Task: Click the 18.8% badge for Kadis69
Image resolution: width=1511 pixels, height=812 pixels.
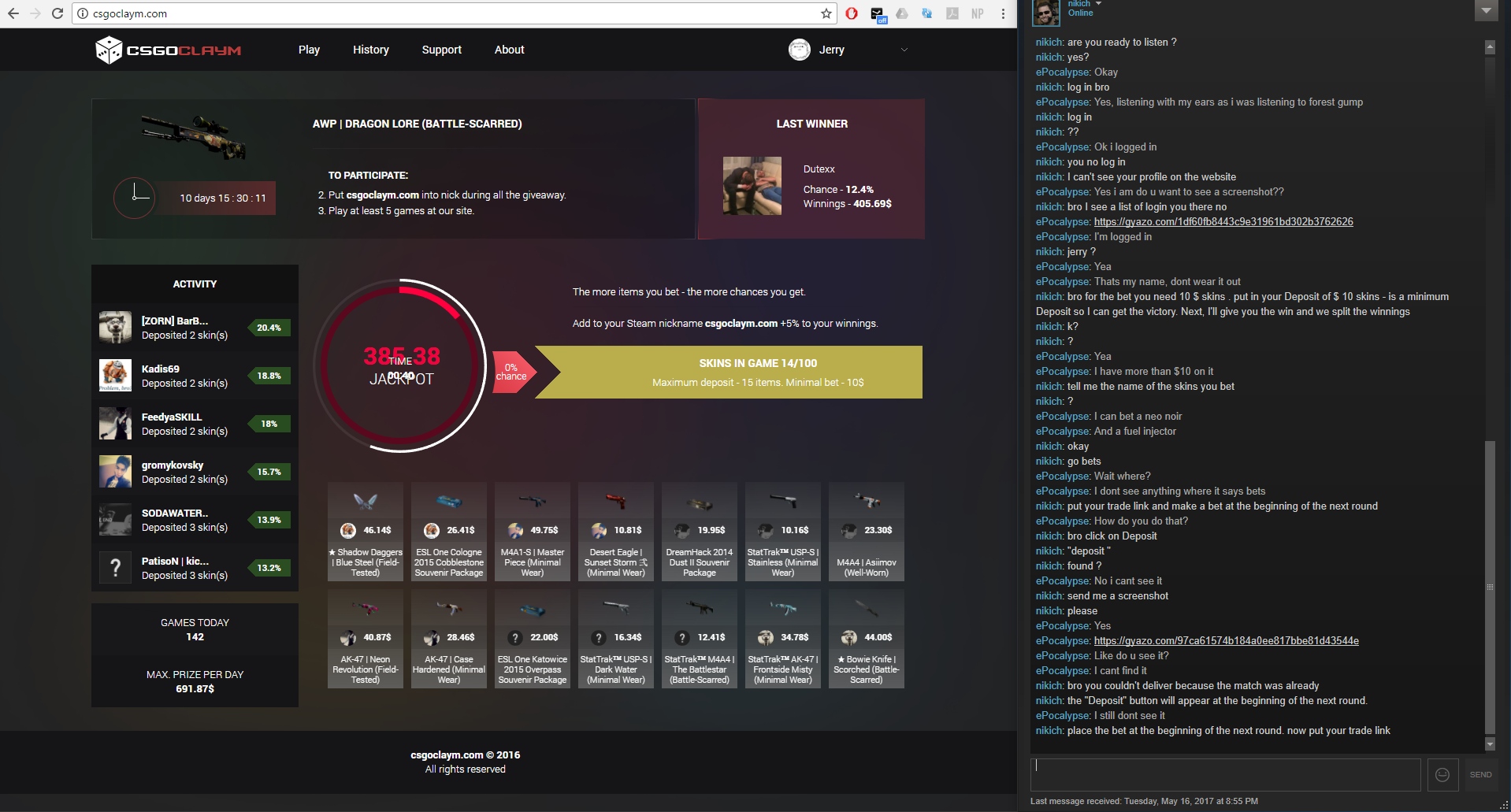Action: pyautogui.click(x=269, y=376)
